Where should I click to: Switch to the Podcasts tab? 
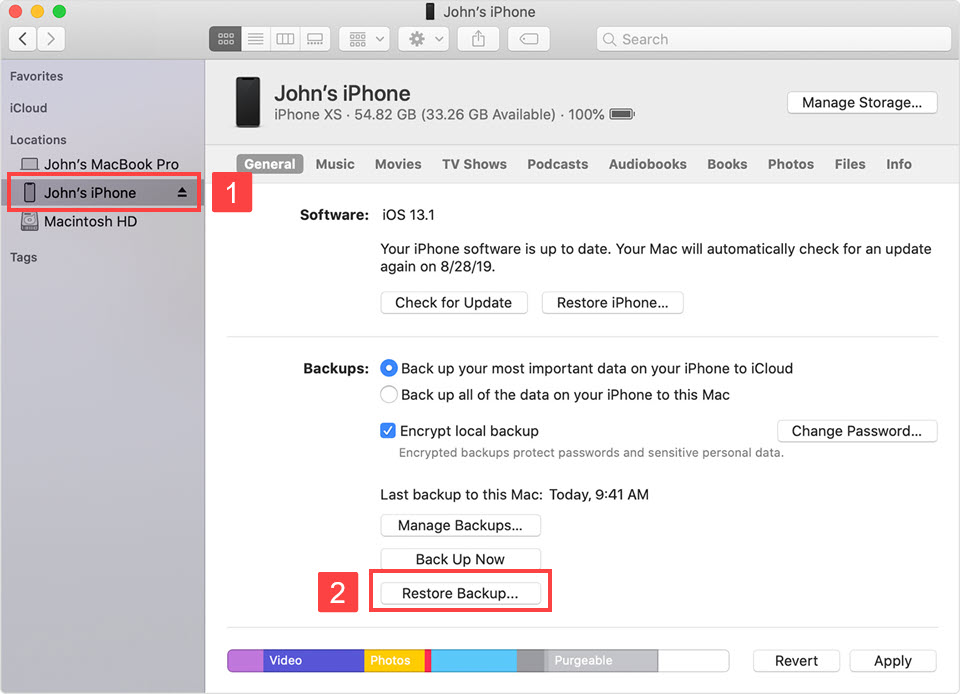(558, 164)
